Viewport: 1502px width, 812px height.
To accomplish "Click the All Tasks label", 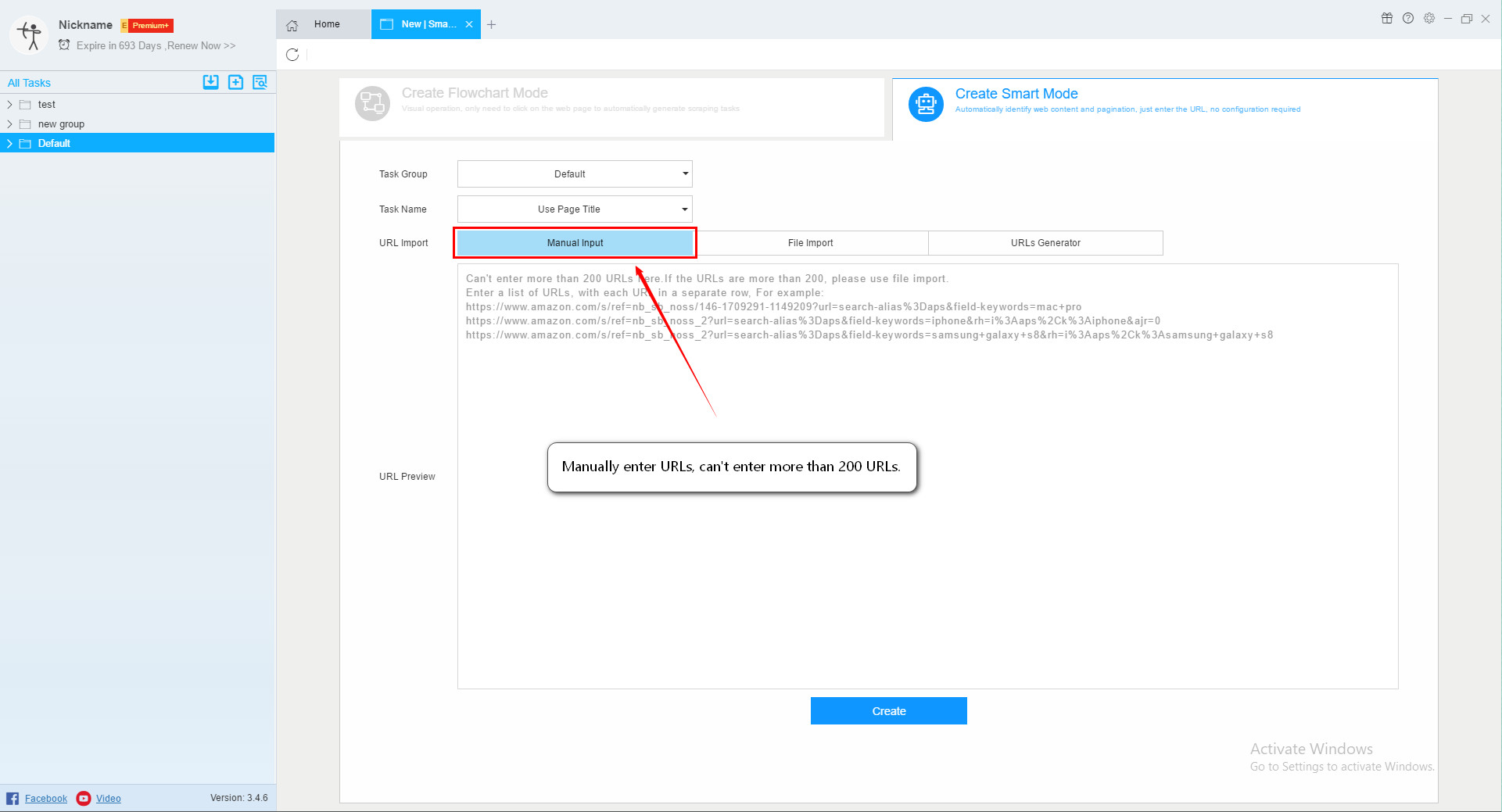I will 29,83.
